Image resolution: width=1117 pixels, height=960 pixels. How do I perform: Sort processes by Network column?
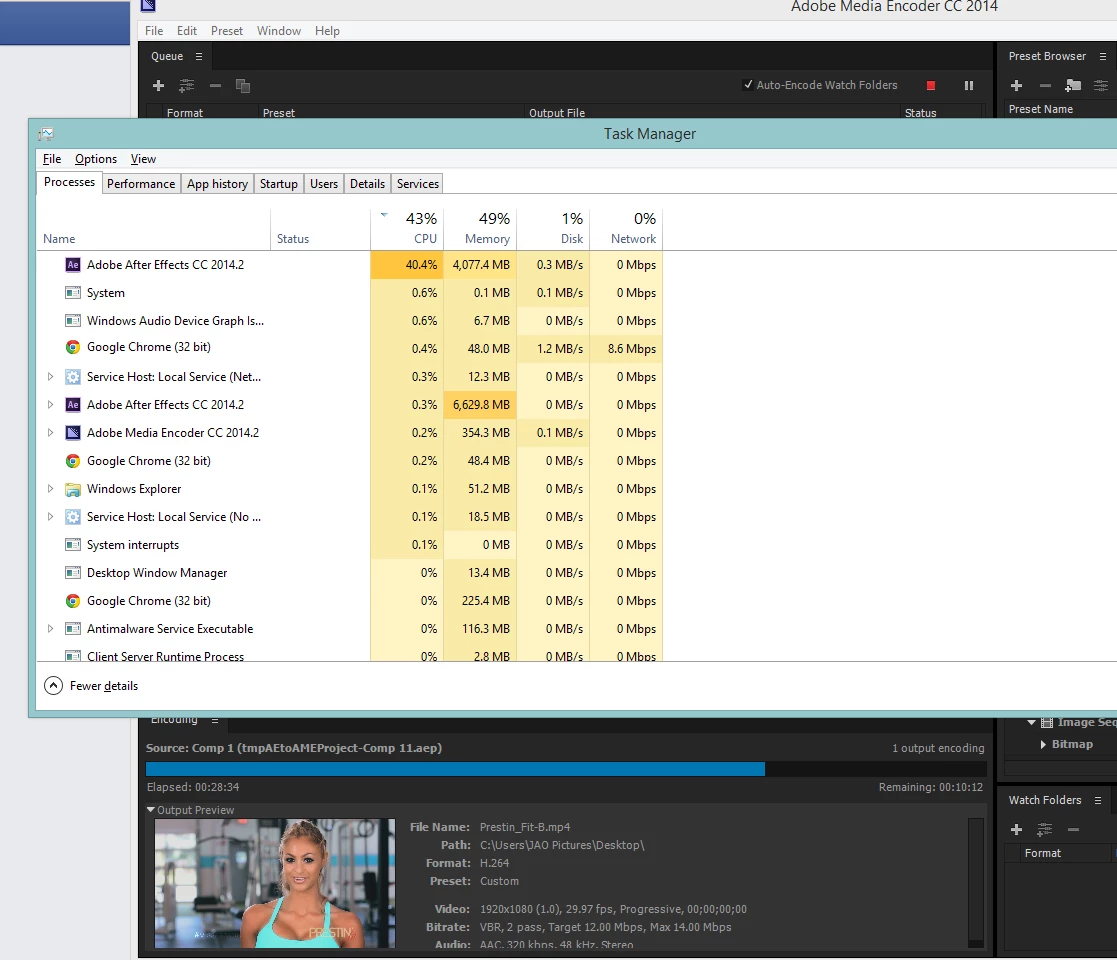[x=626, y=229]
